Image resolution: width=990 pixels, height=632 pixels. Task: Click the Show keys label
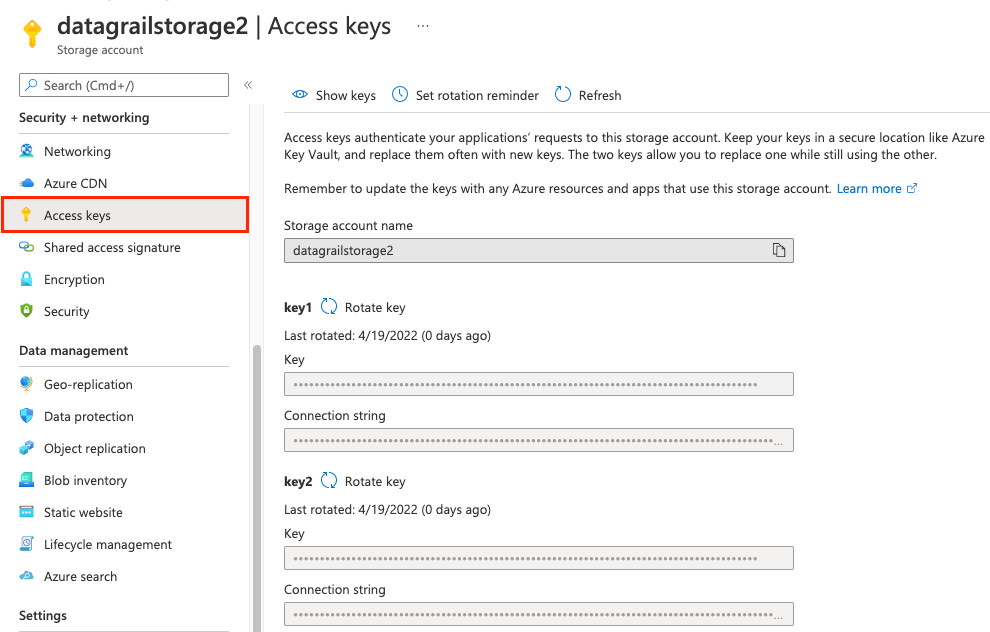(345, 95)
